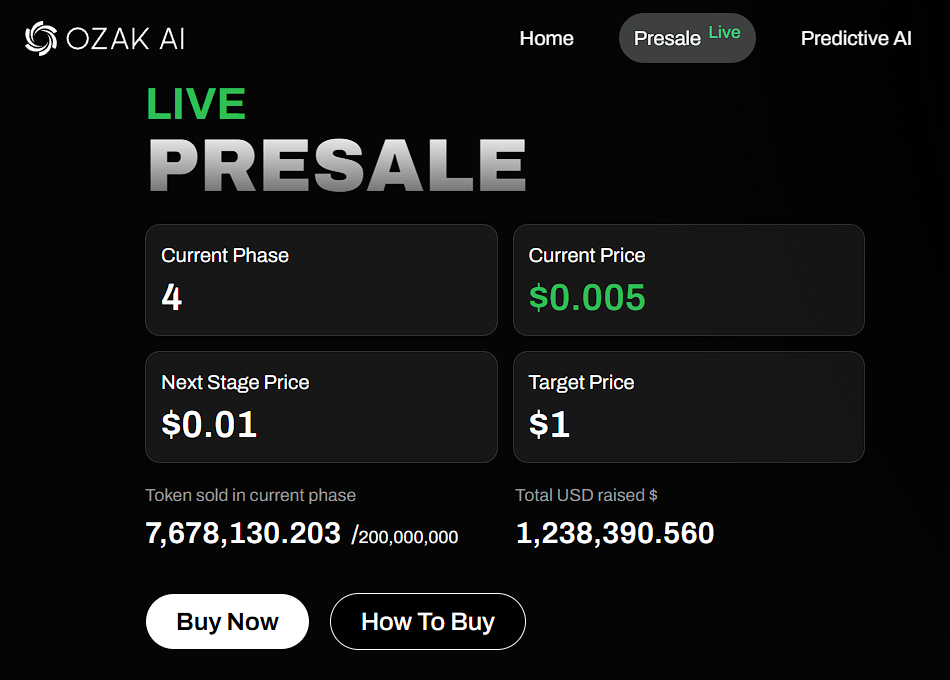Select the Next Stage Price card
950x680 pixels.
coord(321,407)
